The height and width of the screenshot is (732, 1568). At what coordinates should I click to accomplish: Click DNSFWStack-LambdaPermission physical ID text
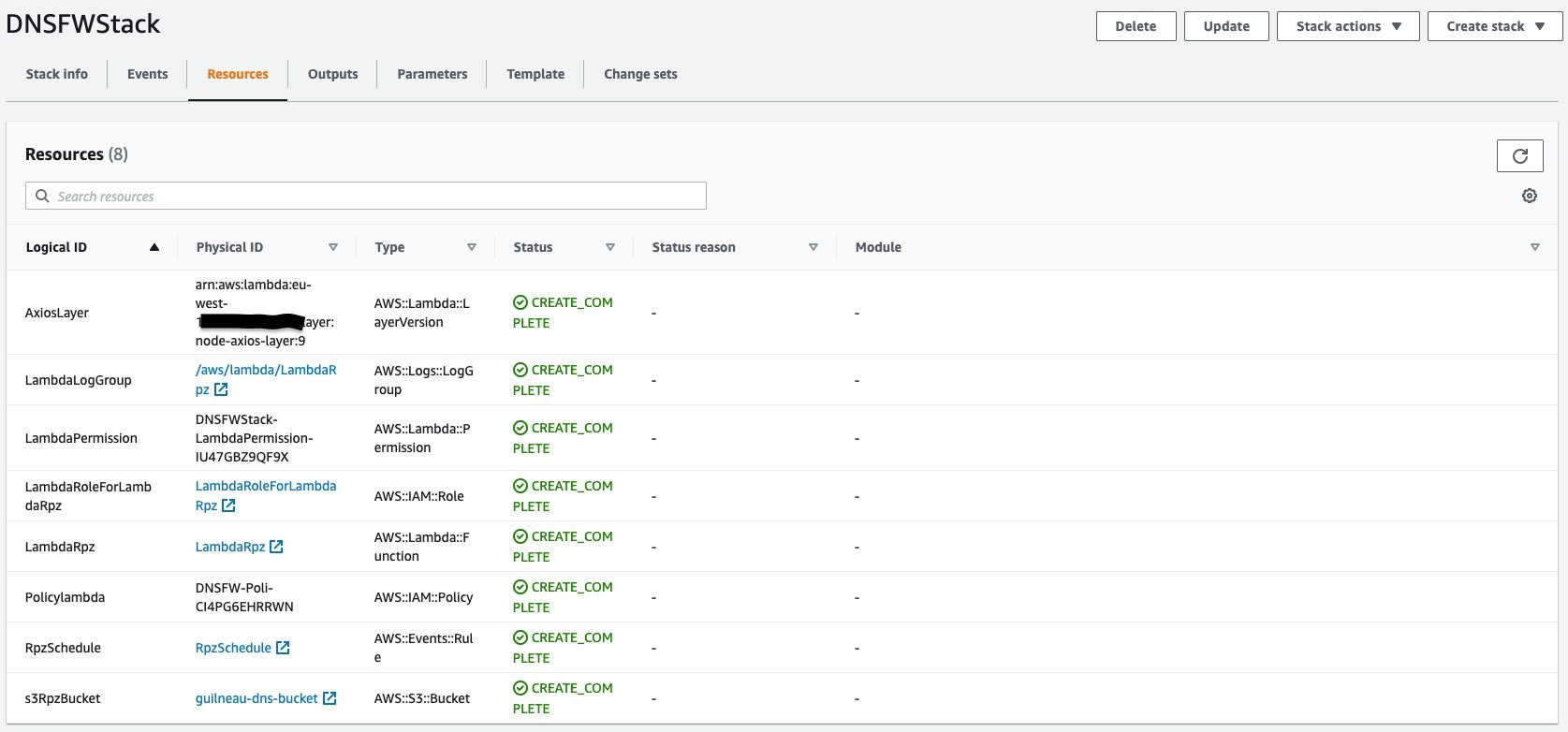point(254,438)
